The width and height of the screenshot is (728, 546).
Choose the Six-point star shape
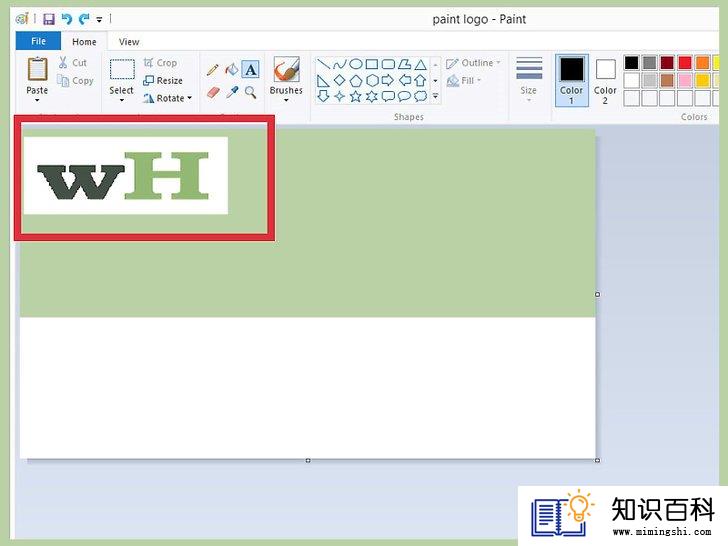[372, 97]
